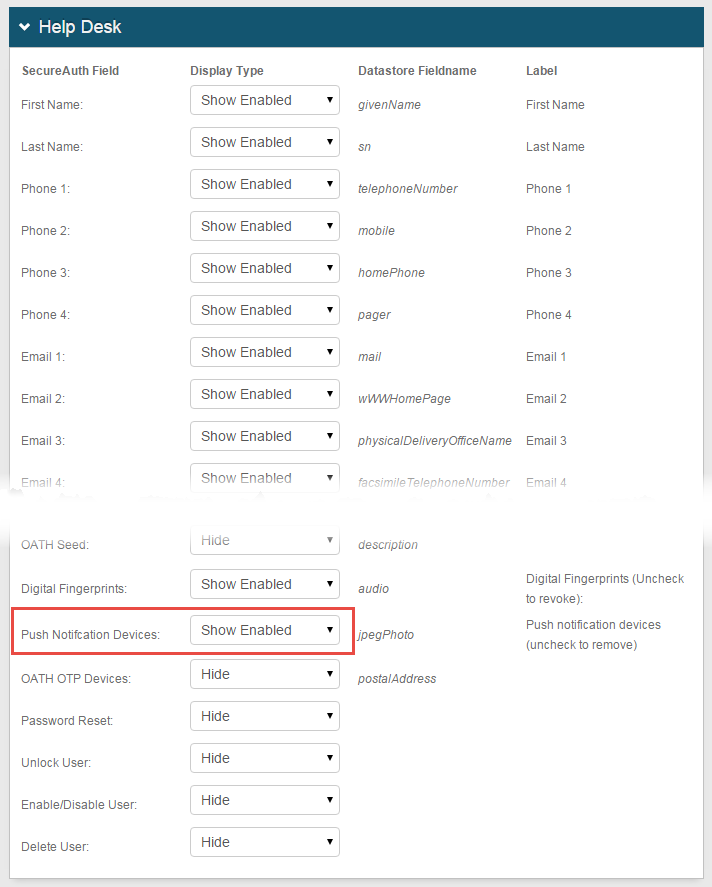The height and width of the screenshot is (887, 712).
Task: Click the Help Desk section title
Action: pos(80,27)
